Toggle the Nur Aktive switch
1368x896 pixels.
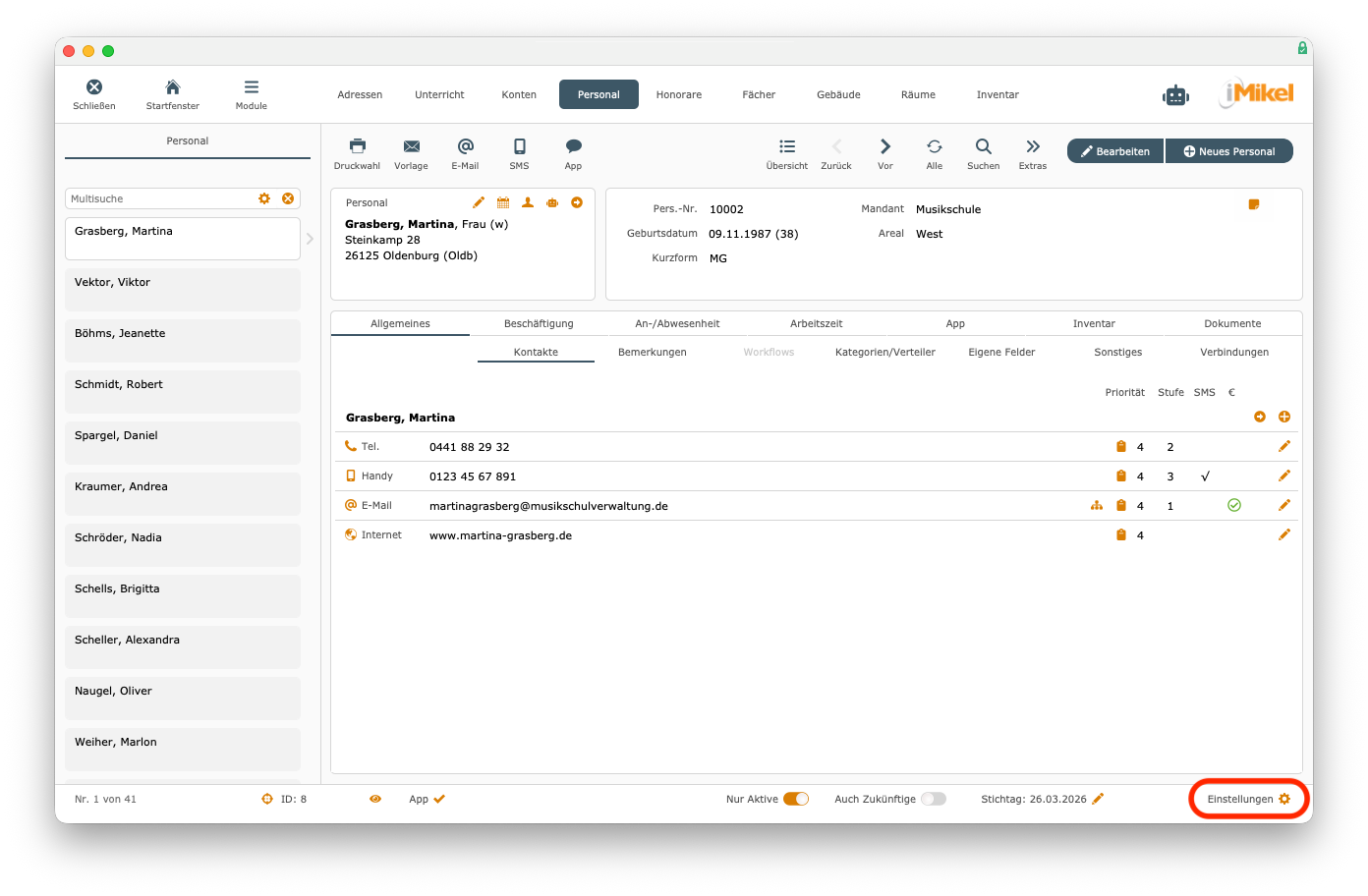pyautogui.click(x=795, y=799)
